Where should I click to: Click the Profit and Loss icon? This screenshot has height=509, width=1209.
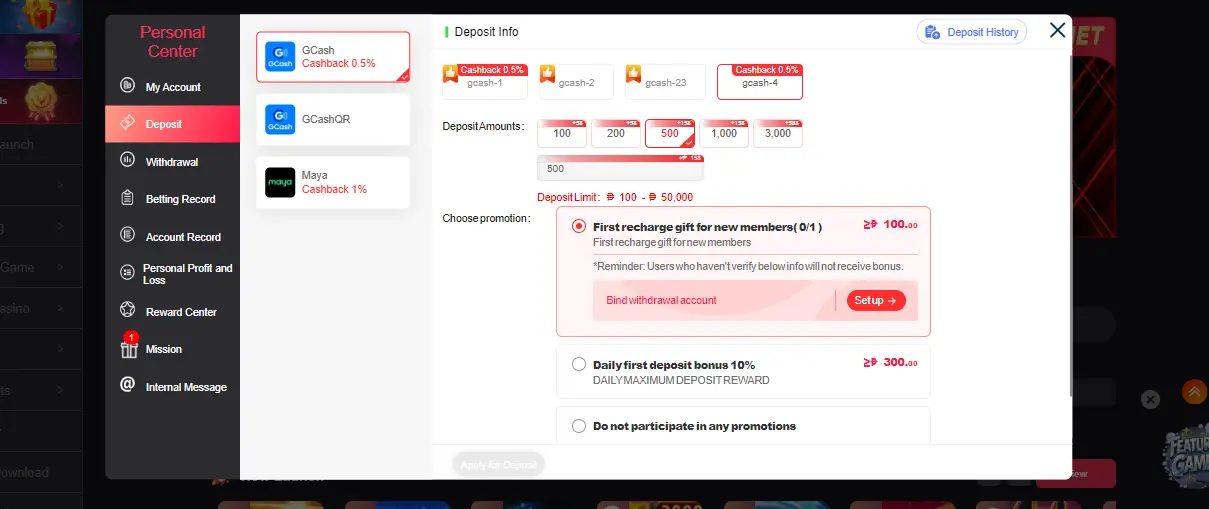[127, 272]
